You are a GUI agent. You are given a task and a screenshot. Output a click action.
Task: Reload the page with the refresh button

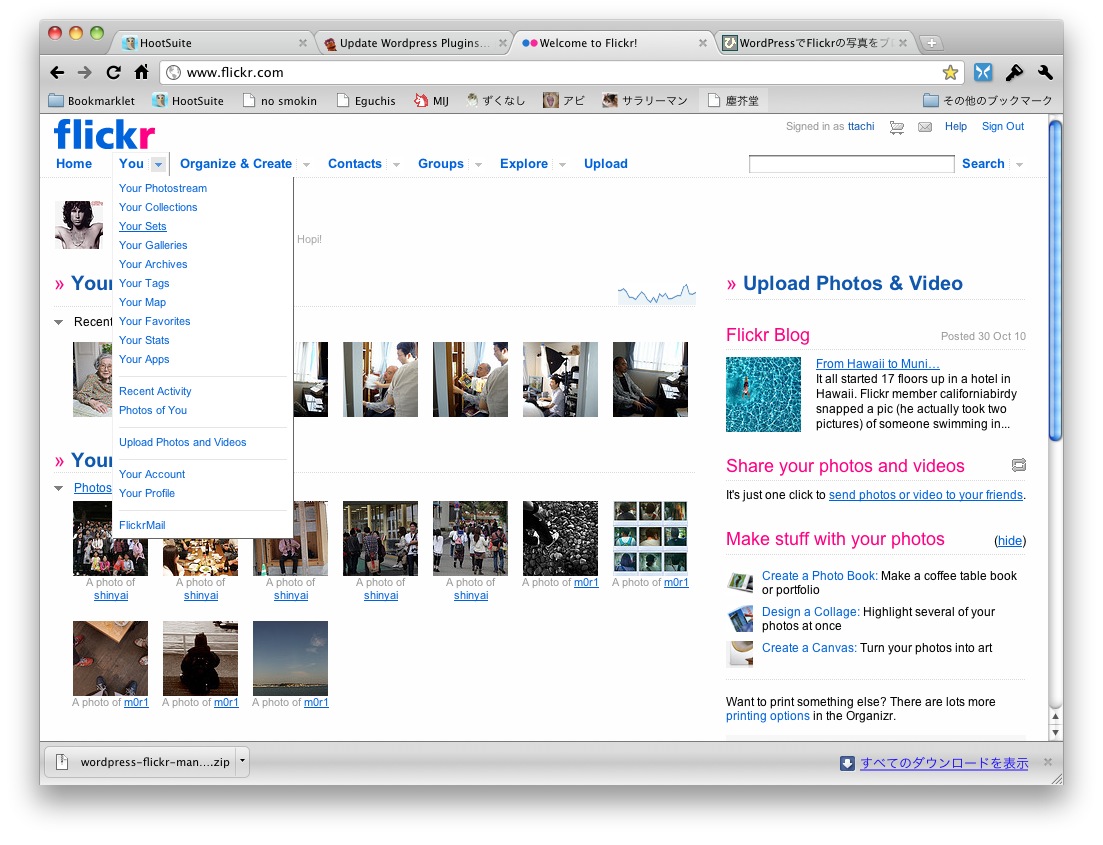(113, 72)
